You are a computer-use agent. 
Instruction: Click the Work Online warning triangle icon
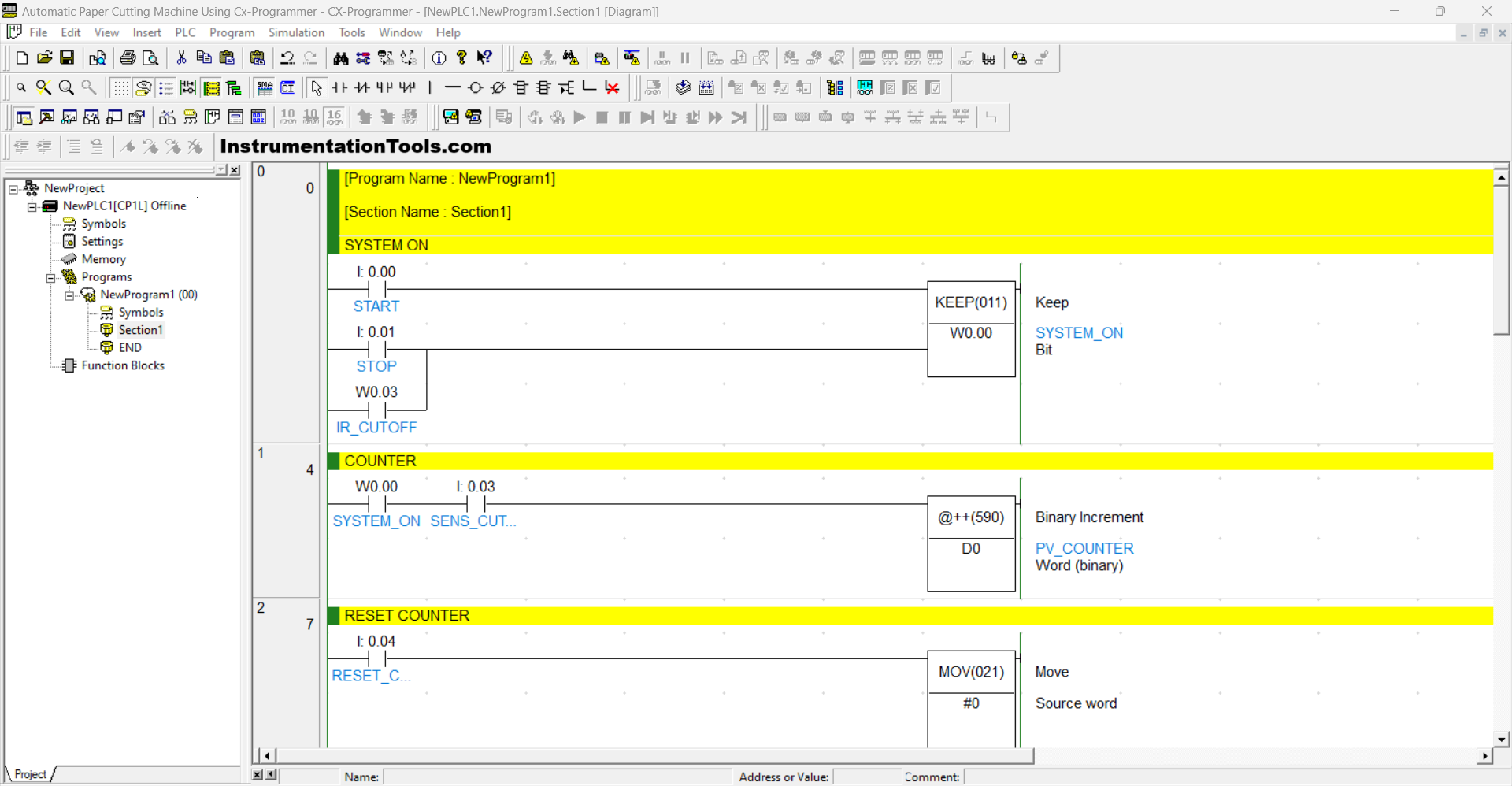pos(526,58)
